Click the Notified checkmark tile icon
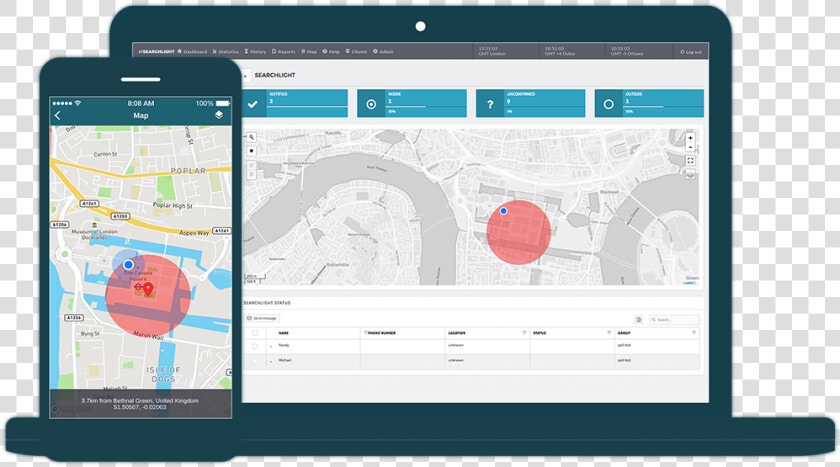Viewport: 840px width, 467px height. [252, 104]
